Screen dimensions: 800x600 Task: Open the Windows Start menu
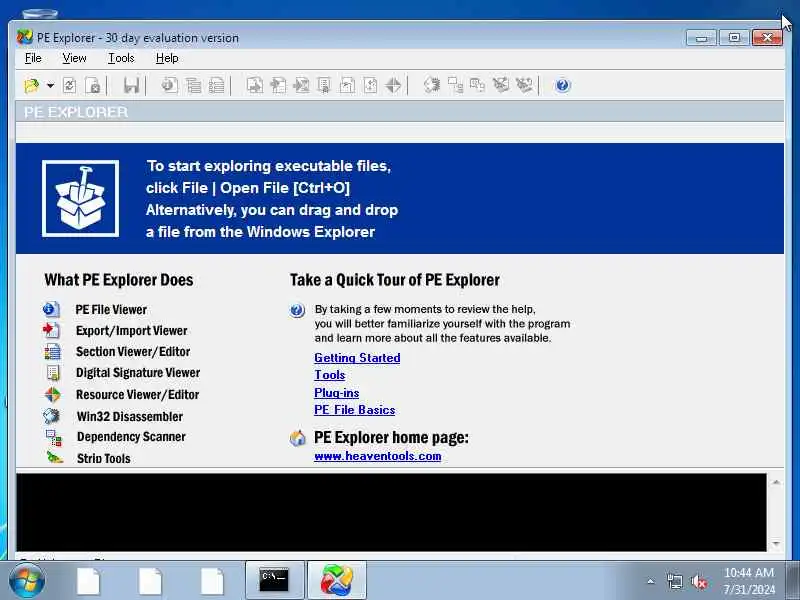(x=27, y=580)
